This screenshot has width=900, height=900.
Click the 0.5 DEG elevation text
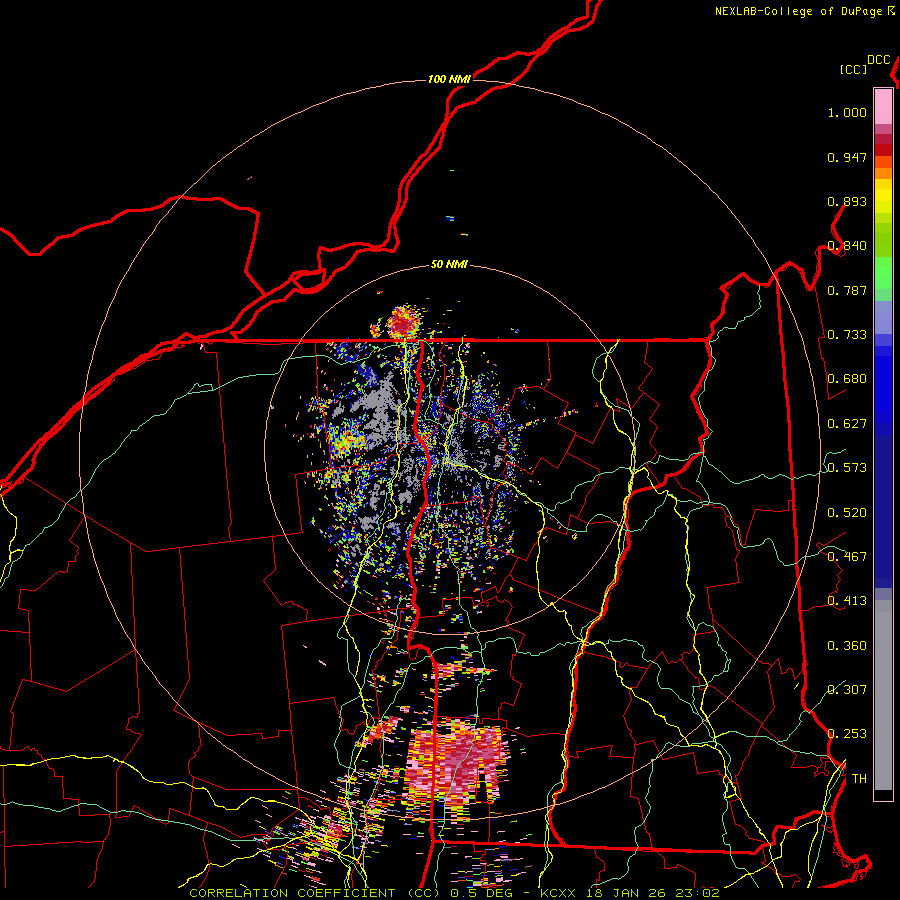point(483,893)
